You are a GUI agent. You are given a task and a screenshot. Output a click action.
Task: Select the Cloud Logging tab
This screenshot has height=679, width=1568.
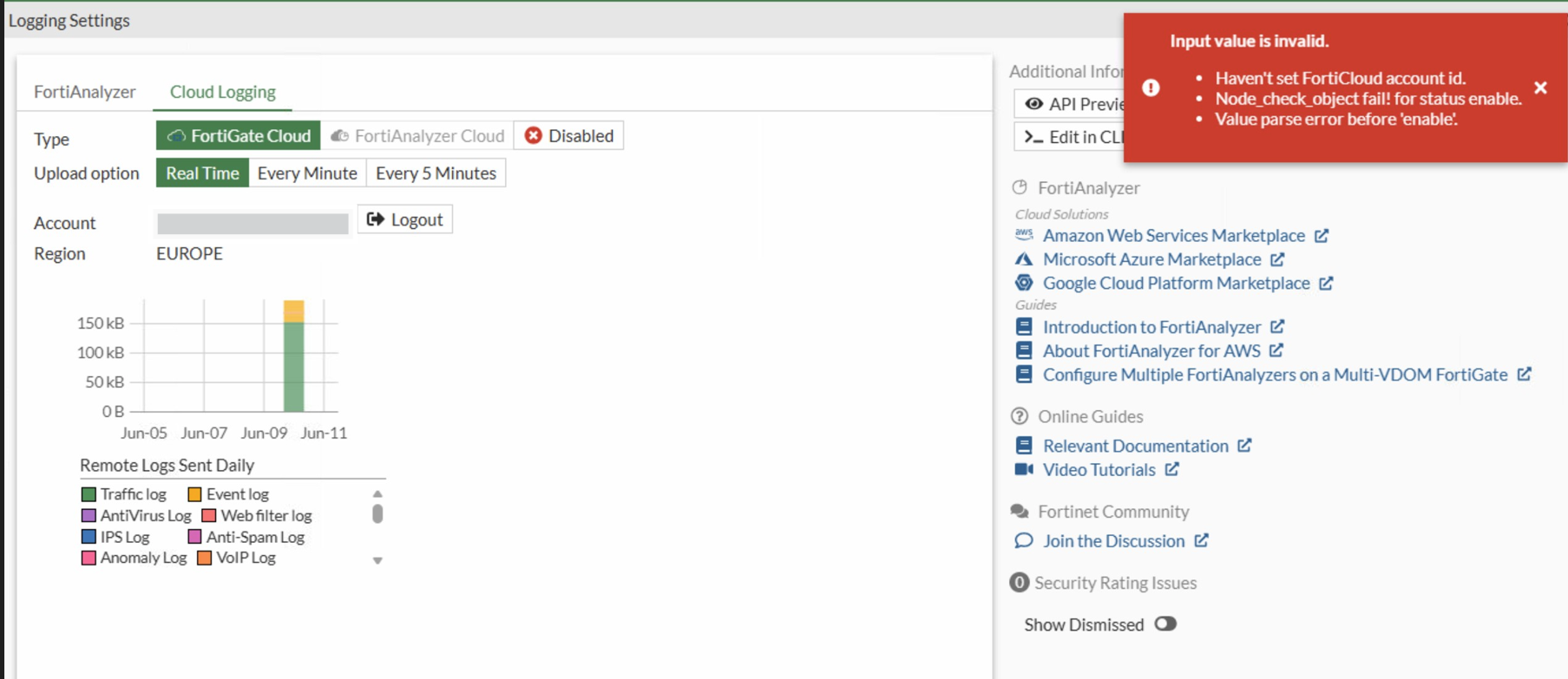(223, 92)
